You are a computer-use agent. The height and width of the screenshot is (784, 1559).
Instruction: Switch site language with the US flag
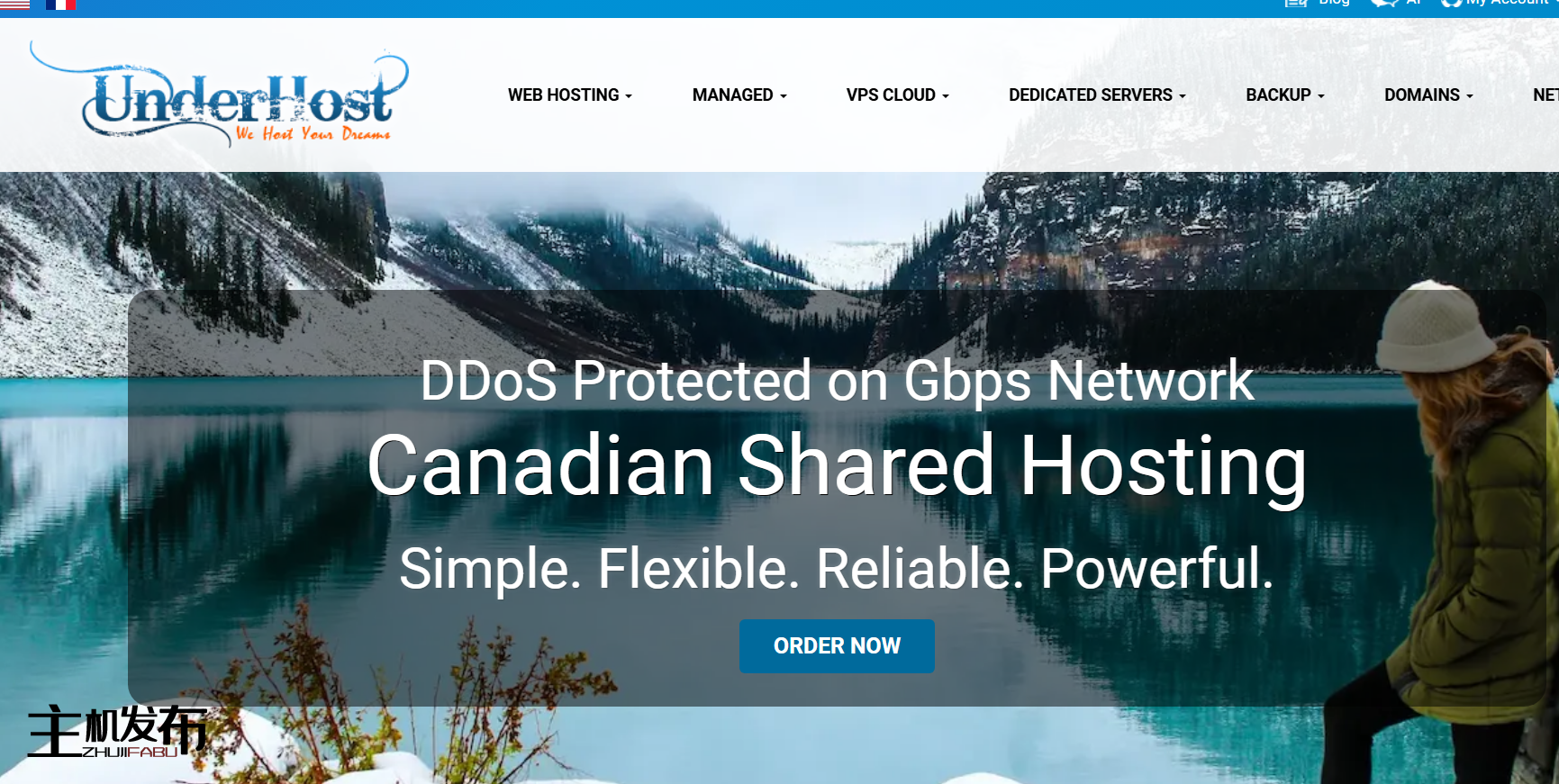tap(14, 4)
